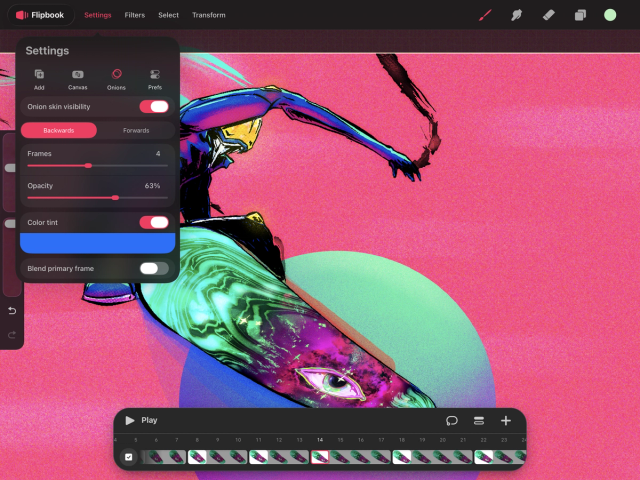Select frame 22 thumbnail

click(x=484, y=457)
